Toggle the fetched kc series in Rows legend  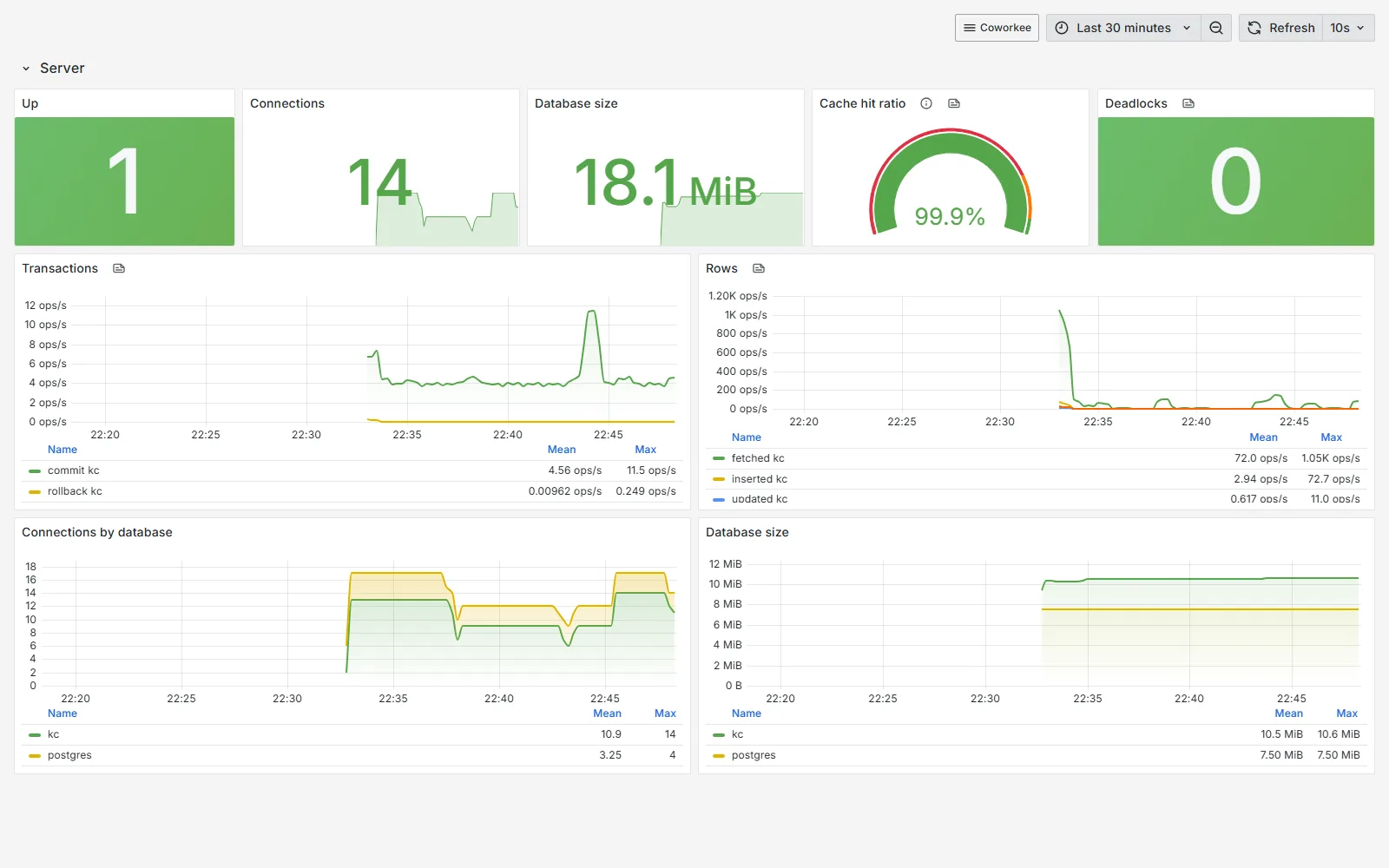(x=758, y=458)
